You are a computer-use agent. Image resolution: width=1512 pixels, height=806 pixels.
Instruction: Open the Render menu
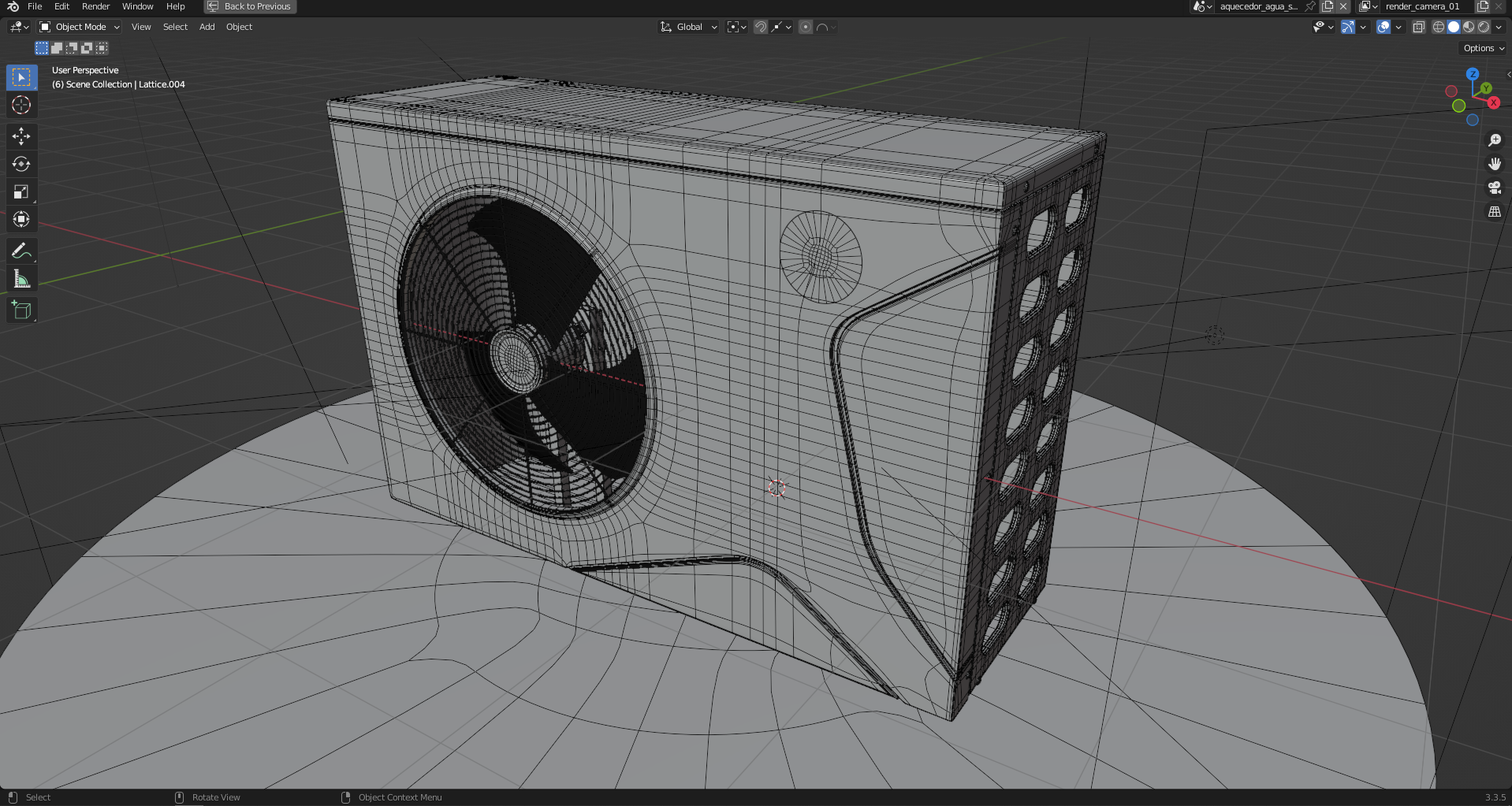point(95,6)
